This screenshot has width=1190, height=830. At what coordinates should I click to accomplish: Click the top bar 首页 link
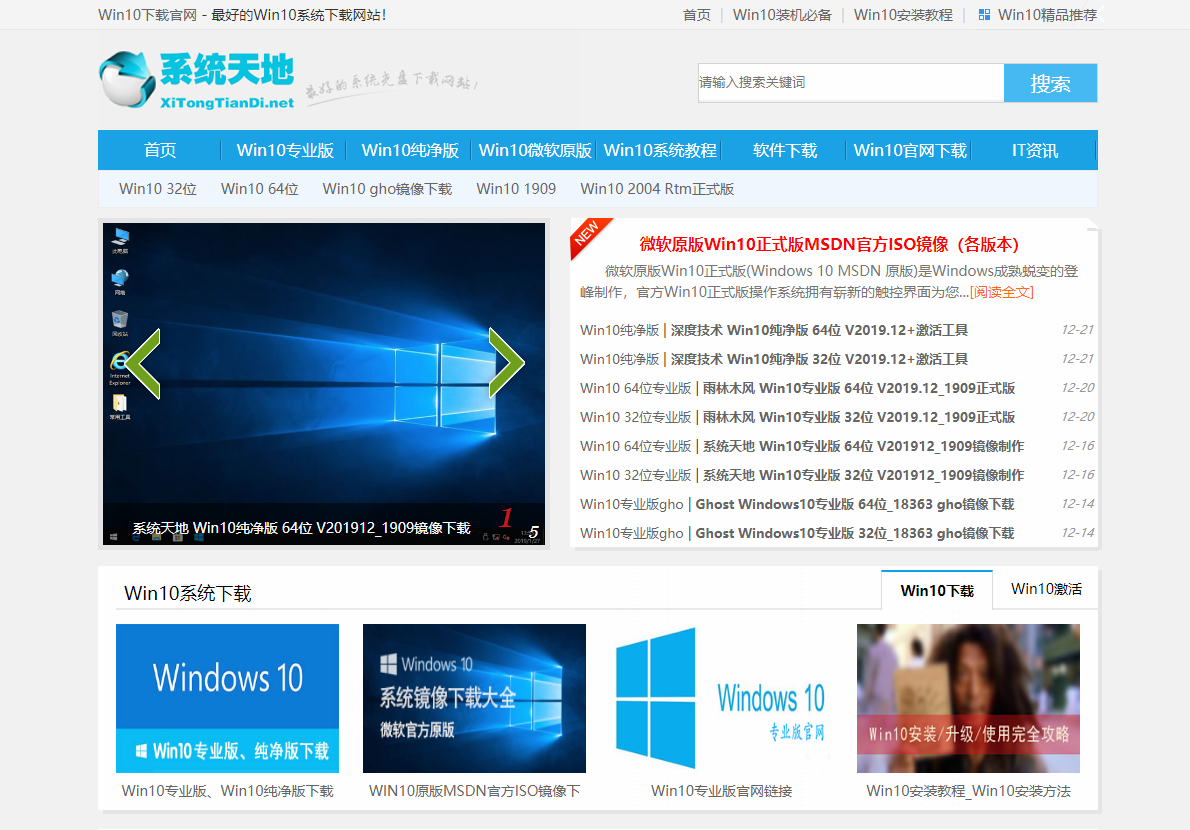[697, 14]
